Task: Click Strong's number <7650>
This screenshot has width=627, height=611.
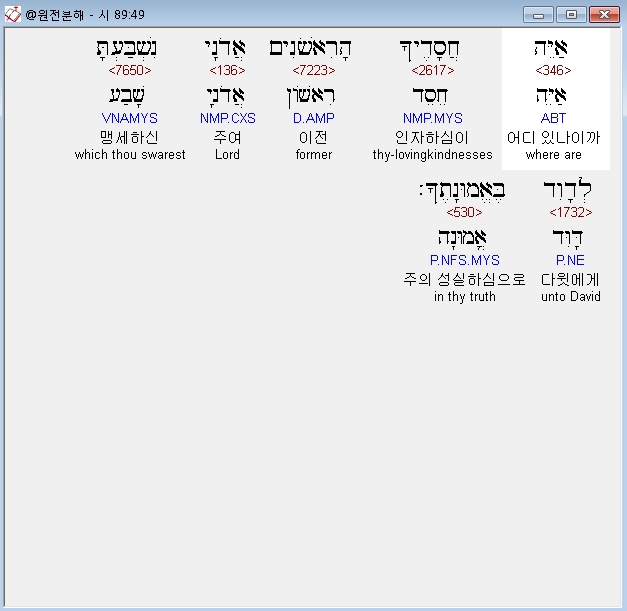Action: click(x=130, y=70)
